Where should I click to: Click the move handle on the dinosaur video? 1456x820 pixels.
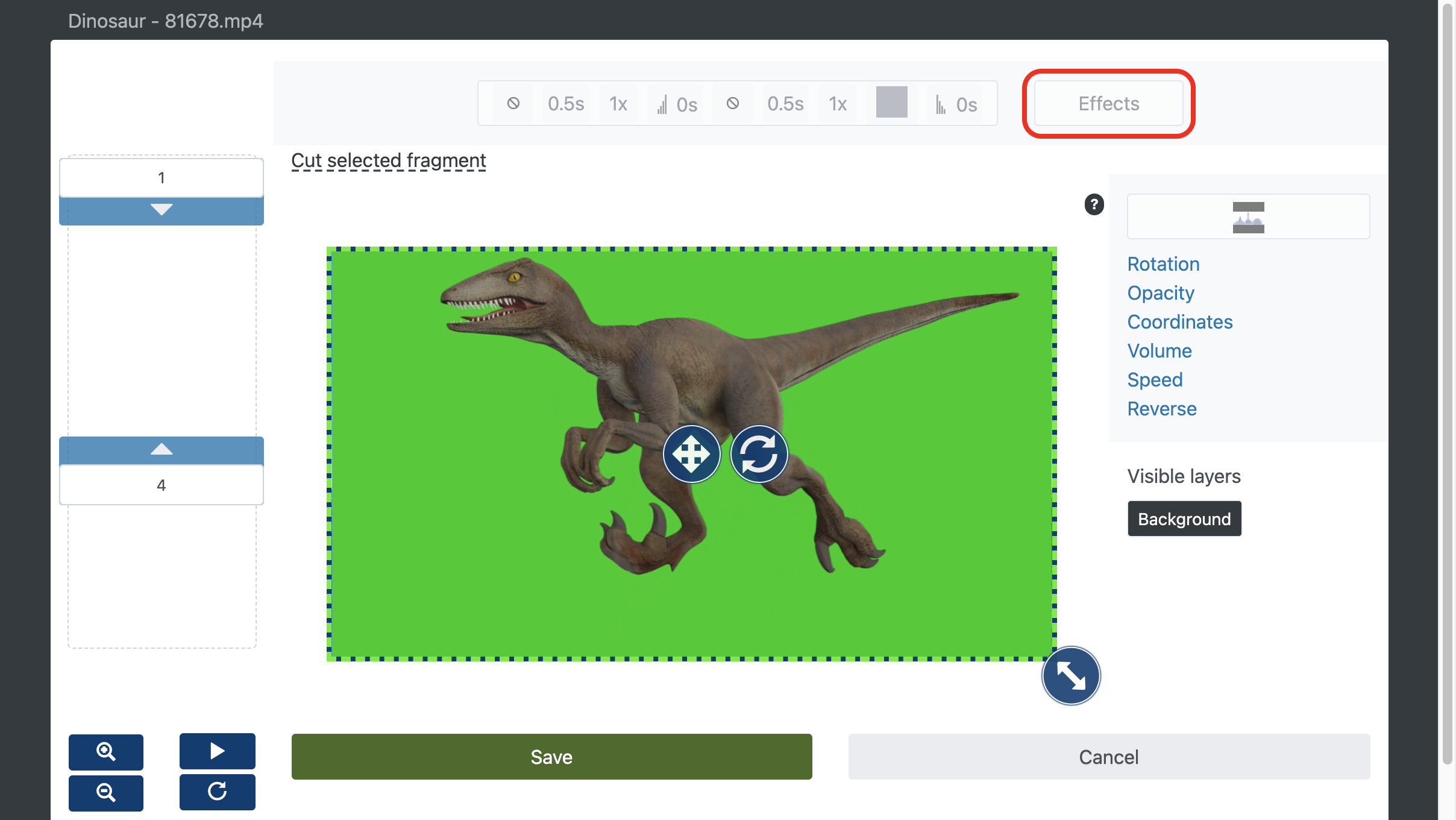691,454
